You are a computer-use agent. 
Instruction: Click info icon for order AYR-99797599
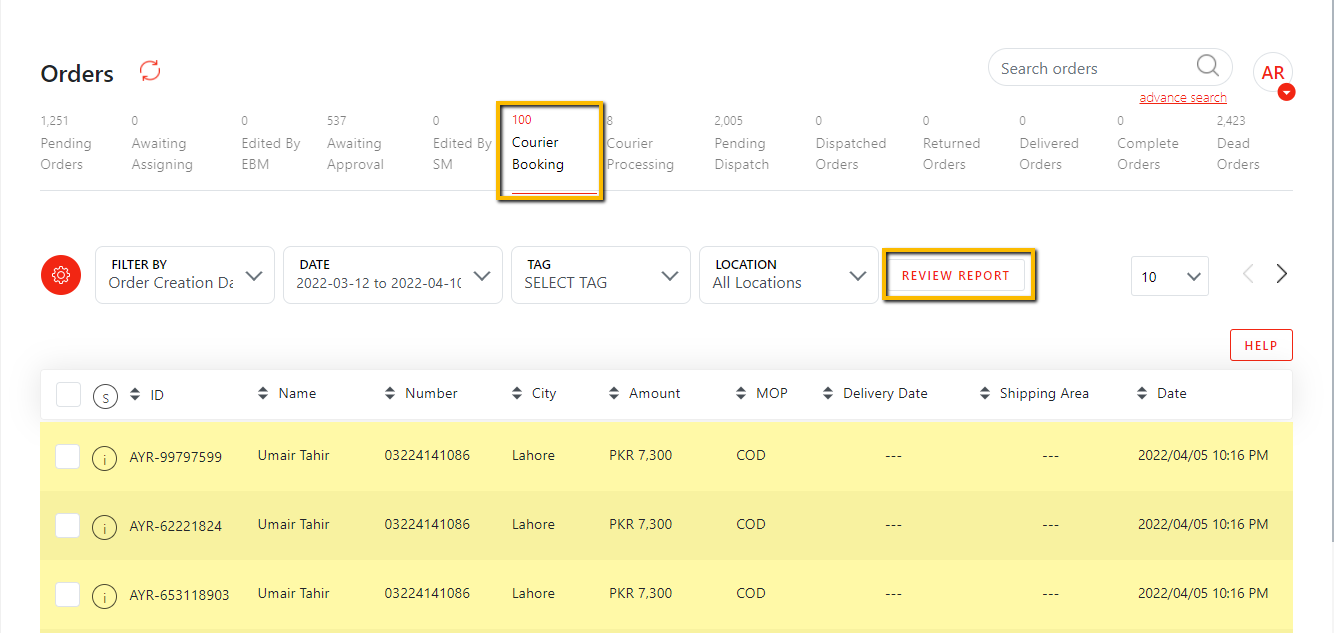[104, 458]
